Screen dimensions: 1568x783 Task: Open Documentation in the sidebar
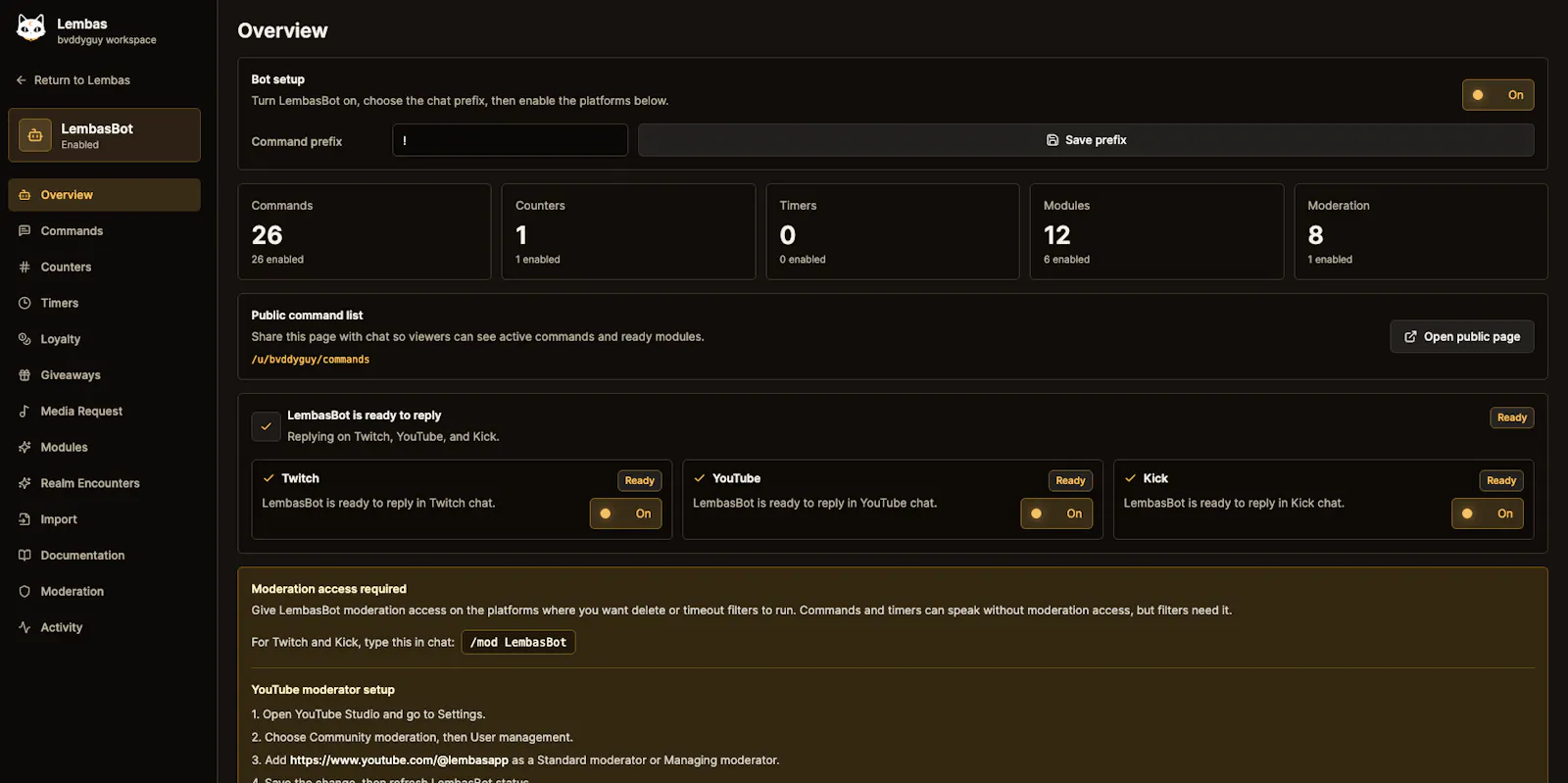[104, 556]
